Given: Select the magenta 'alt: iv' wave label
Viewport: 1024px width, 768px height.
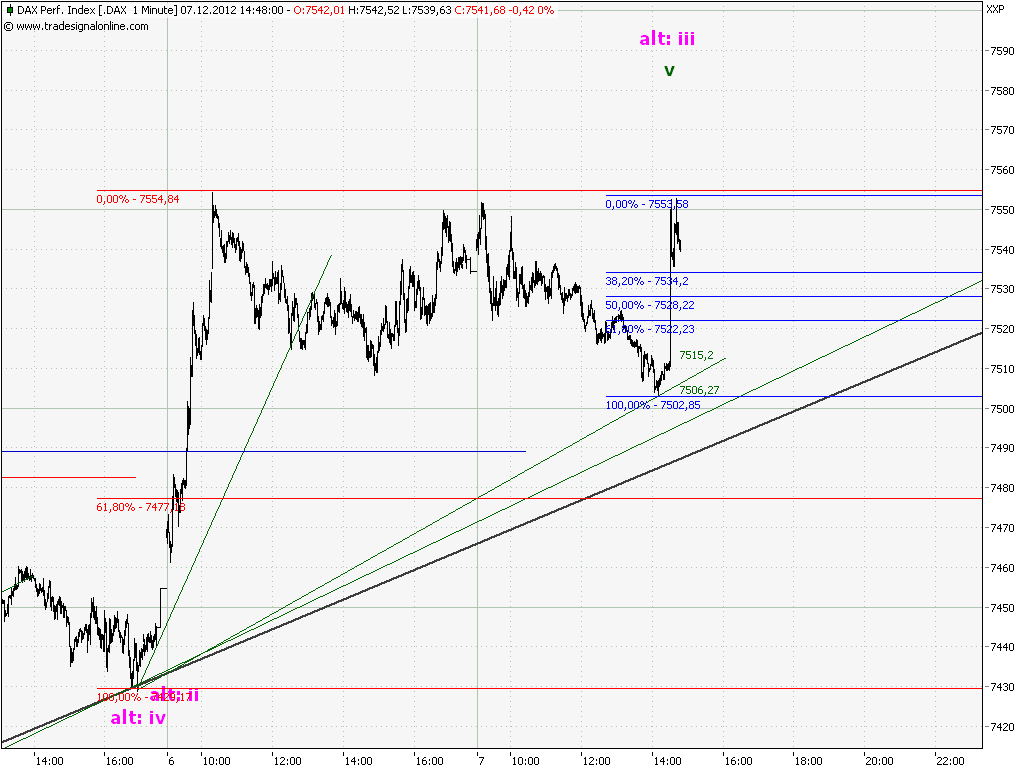Looking at the screenshot, I should point(138,718).
